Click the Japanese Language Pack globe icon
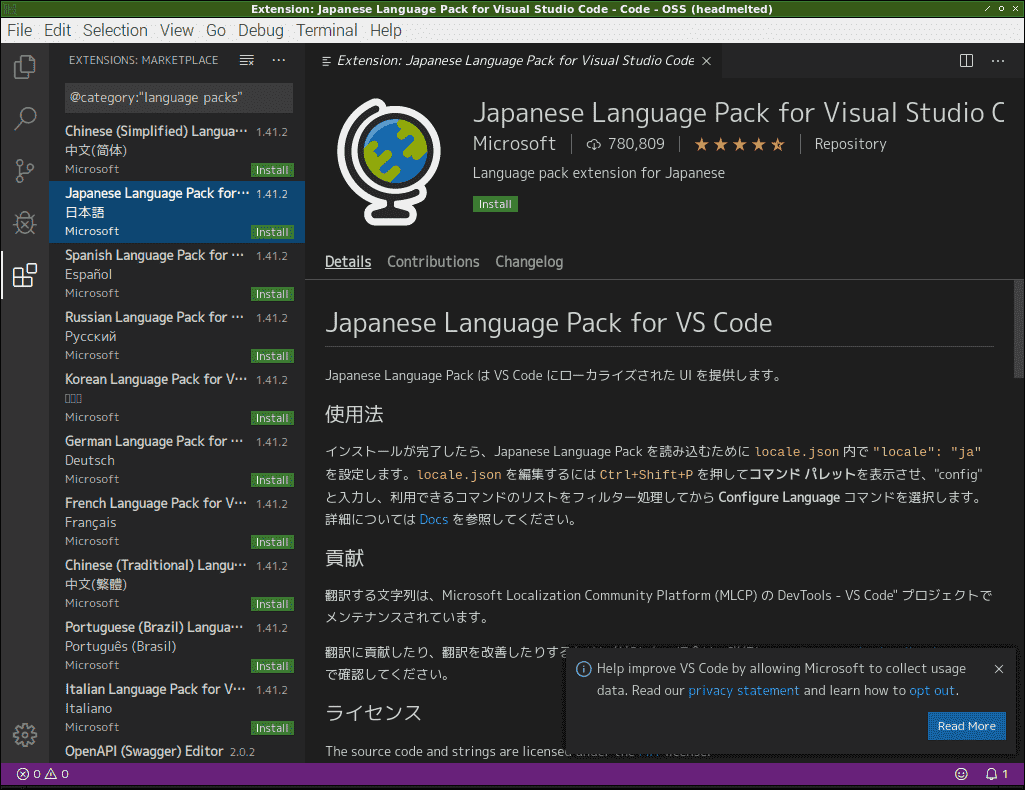The width and height of the screenshot is (1025, 790). tap(389, 162)
